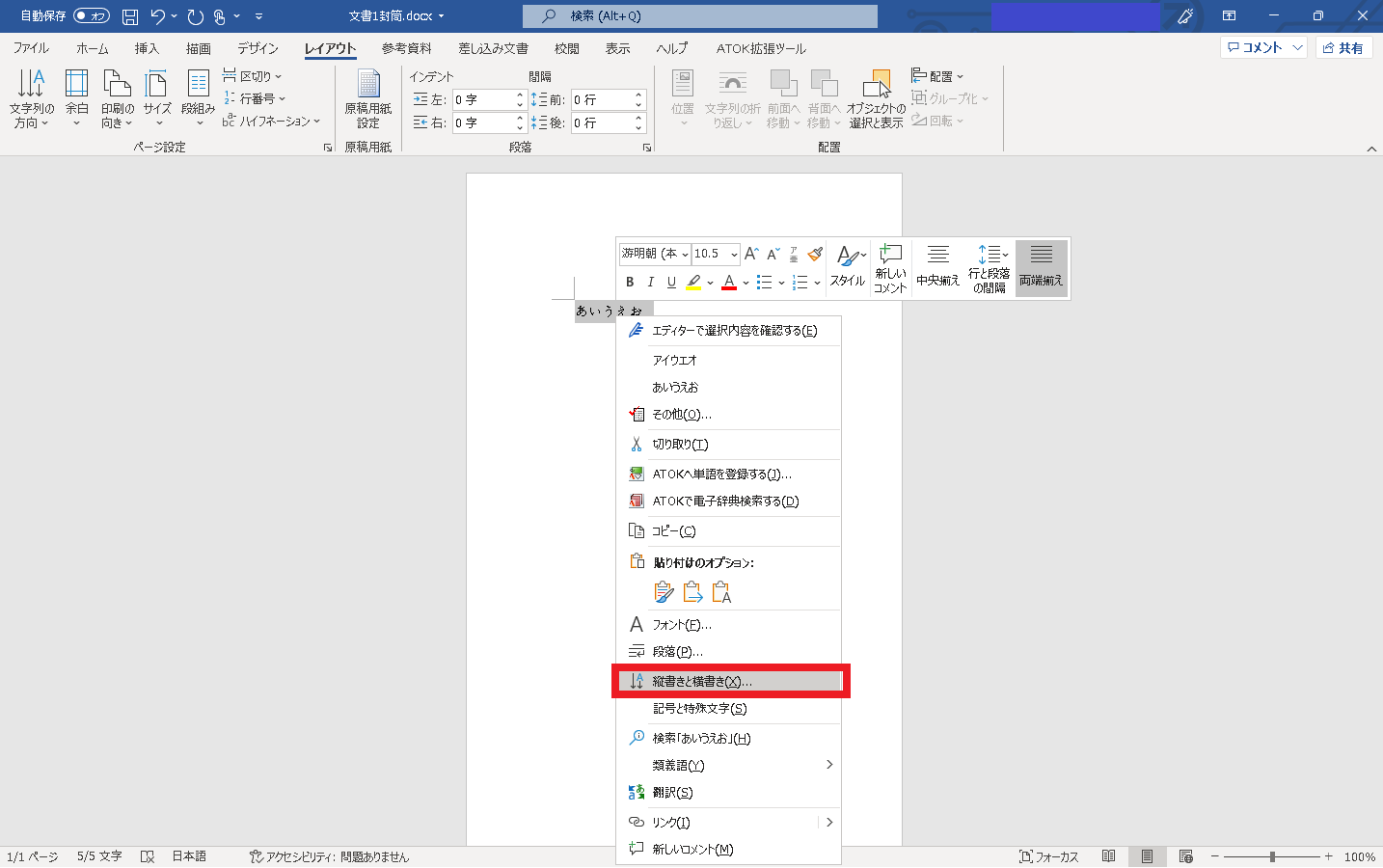This screenshot has width=1383, height=868.
Task: Click 中央揃え center align in mini toolbar
Action: pos(937,267)
